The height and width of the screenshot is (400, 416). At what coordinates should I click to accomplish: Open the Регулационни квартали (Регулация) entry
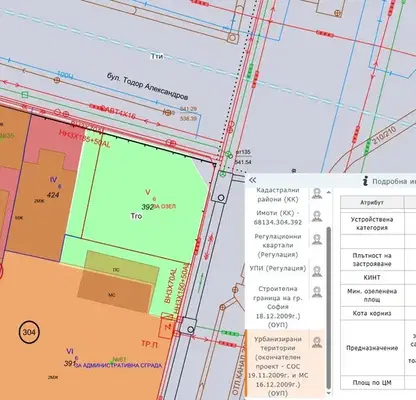click(277, 245)
